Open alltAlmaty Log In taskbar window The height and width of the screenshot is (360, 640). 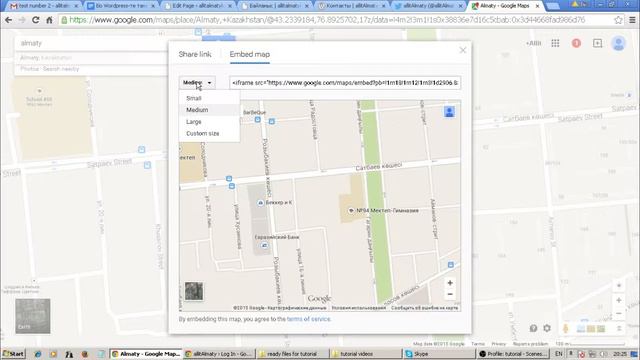[219, 354]
